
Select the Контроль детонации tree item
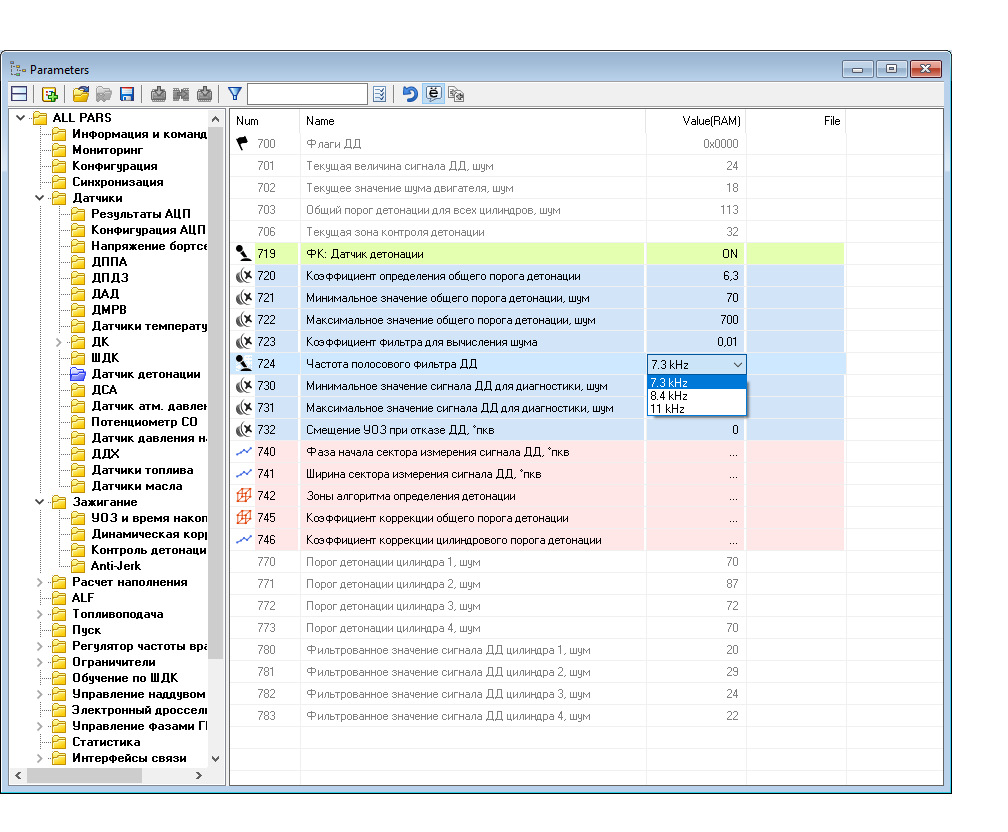148,550
